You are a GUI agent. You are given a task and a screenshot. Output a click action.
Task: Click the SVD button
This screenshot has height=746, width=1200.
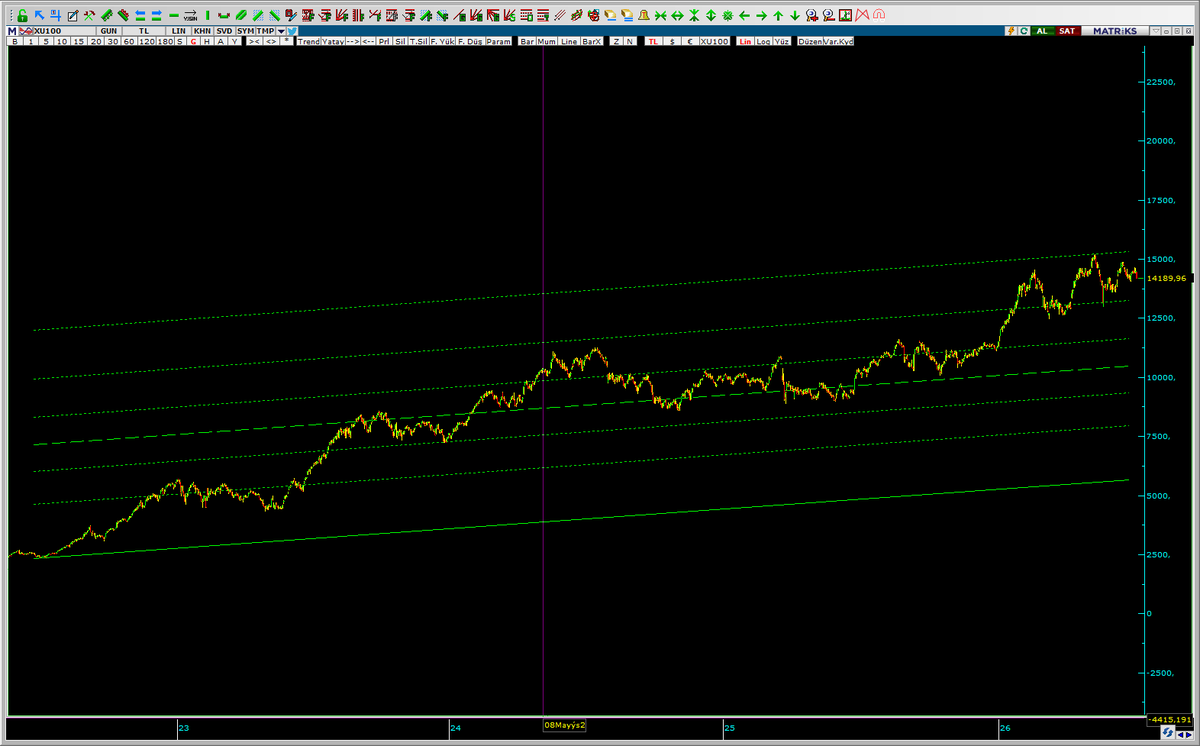[x=224, y=31]
